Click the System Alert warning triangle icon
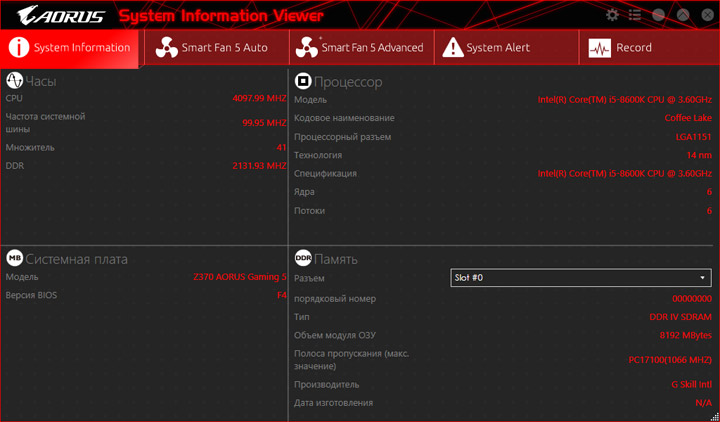Viewport: 720px width, 422px height. (x=453, y=48)
